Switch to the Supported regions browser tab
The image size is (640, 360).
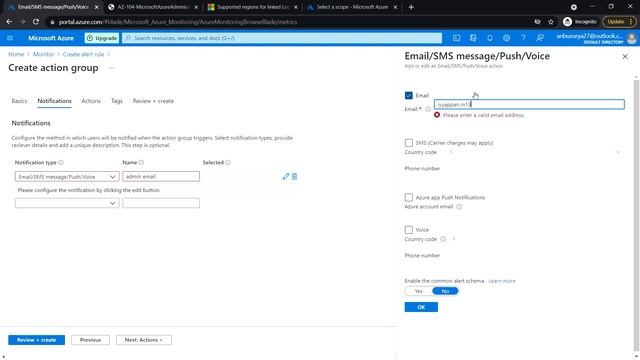click(253, 7)
